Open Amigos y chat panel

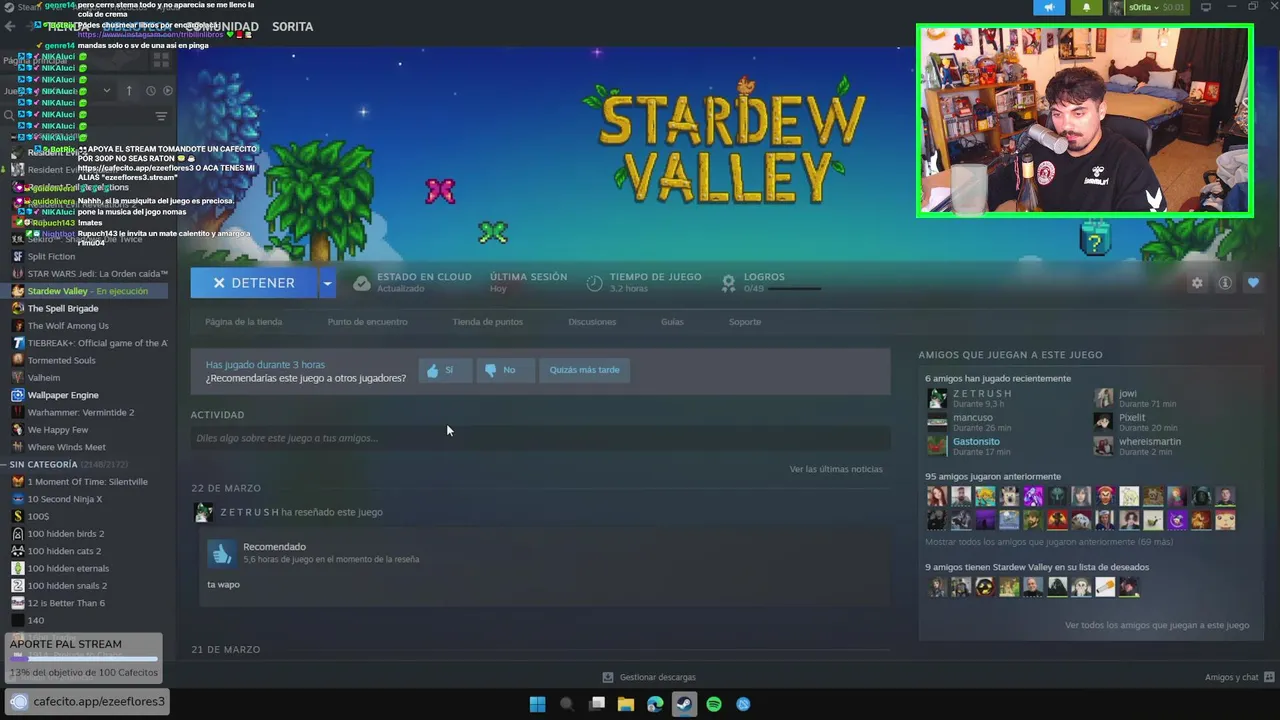(x=1238, y=677)
